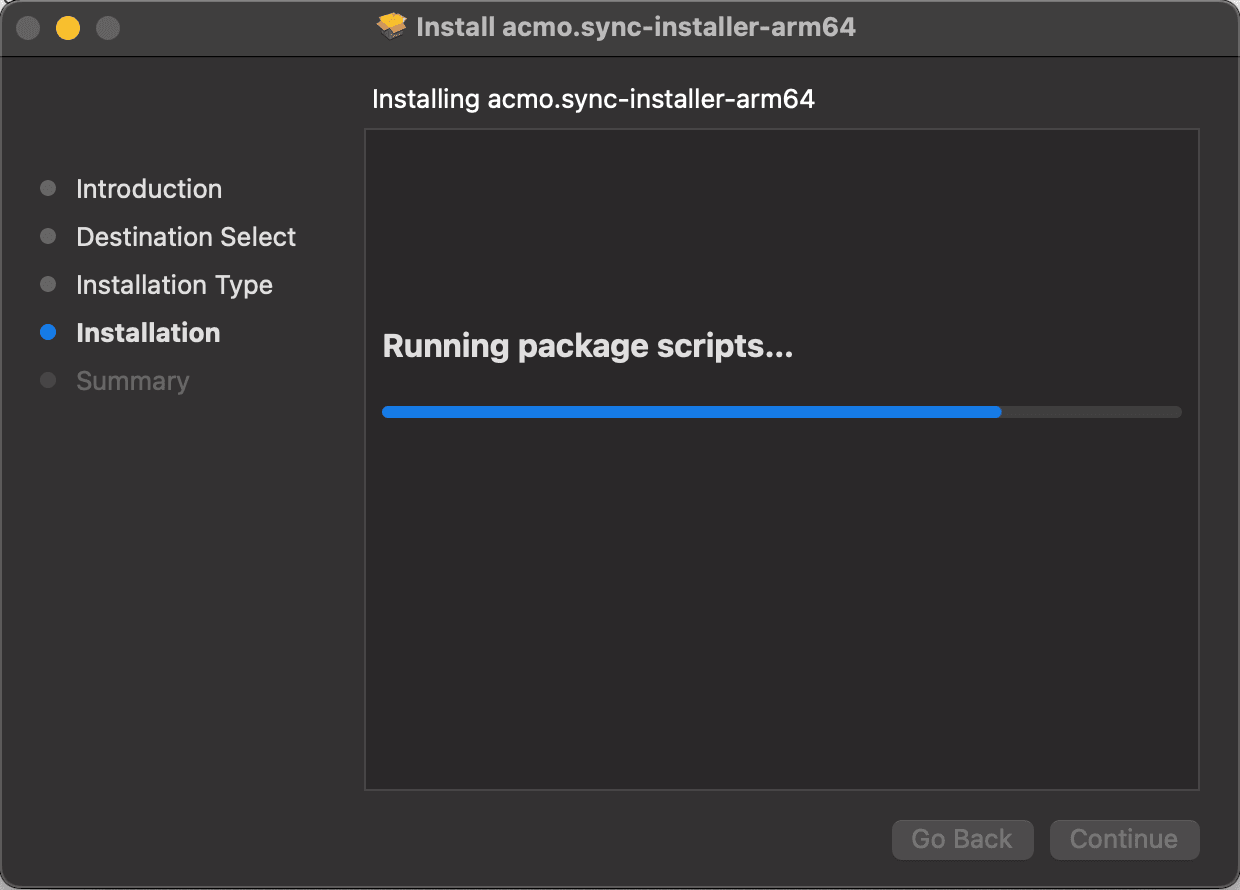
Task: Click the dimmed dot next to Summary
Action: [x=48, y=380]
